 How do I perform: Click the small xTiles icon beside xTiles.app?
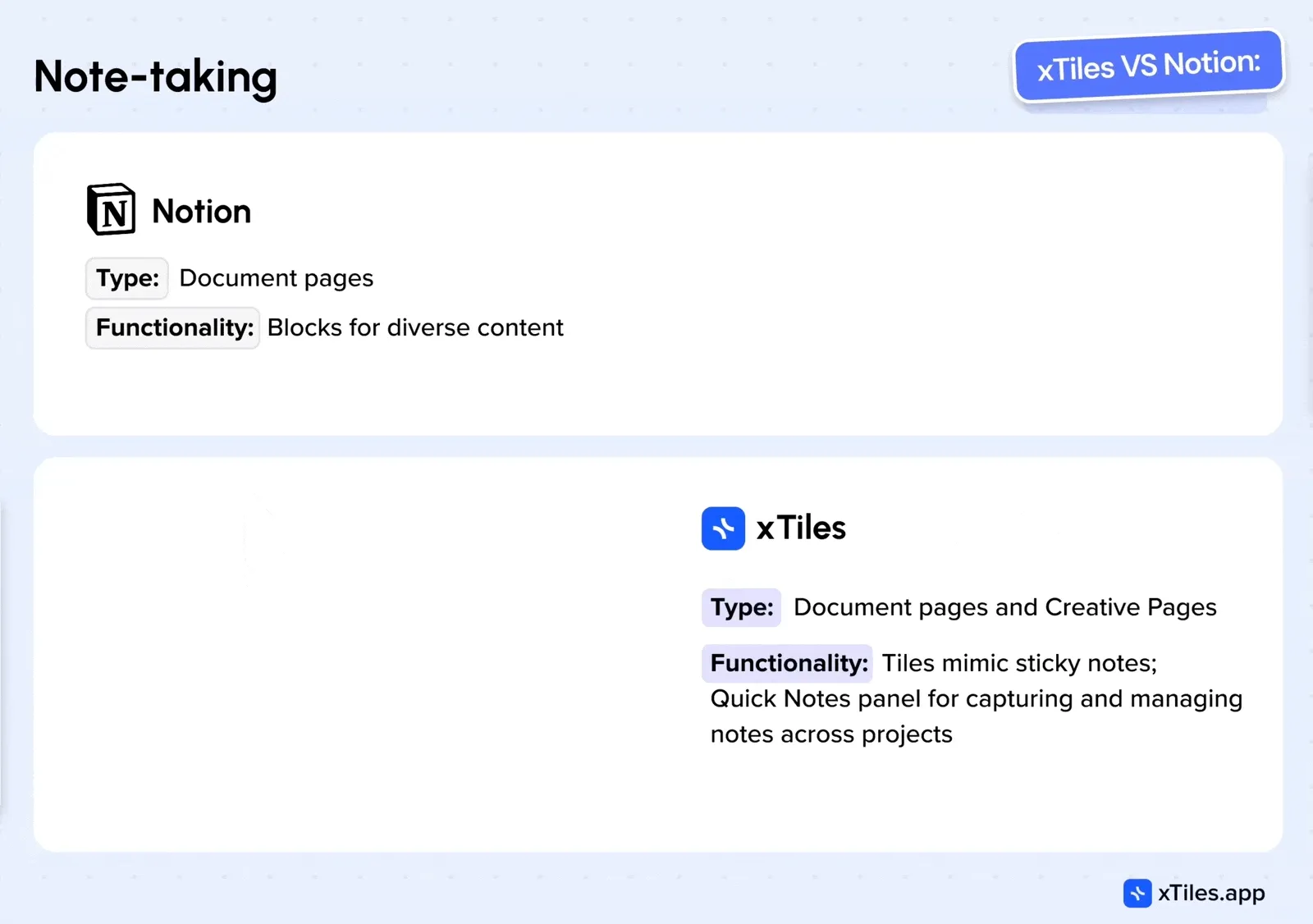(1137, 893)
